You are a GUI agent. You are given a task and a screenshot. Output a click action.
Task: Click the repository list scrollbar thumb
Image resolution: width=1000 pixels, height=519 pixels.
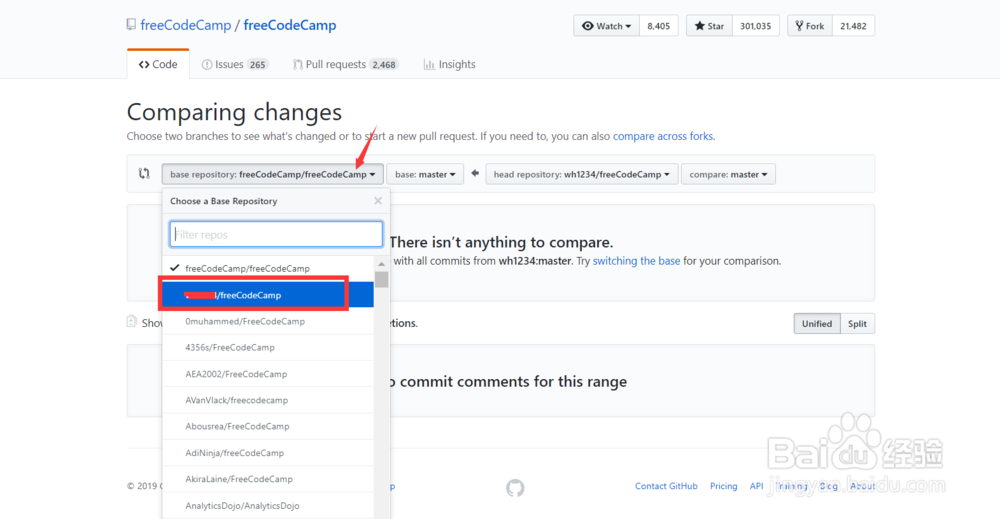pos(381,279)
